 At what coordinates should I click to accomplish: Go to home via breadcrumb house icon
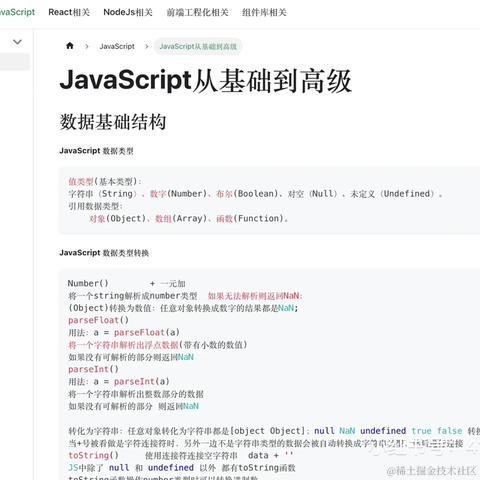coord(70,46)
